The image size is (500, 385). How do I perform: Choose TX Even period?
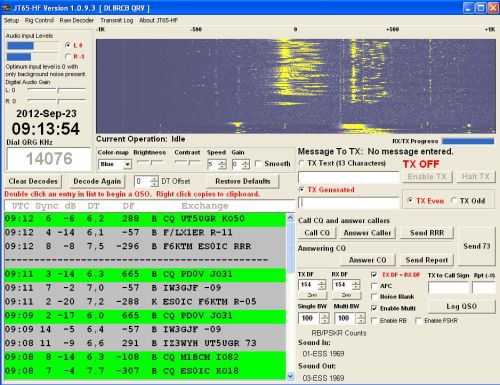pyautogui.click(x=410, y=200)
